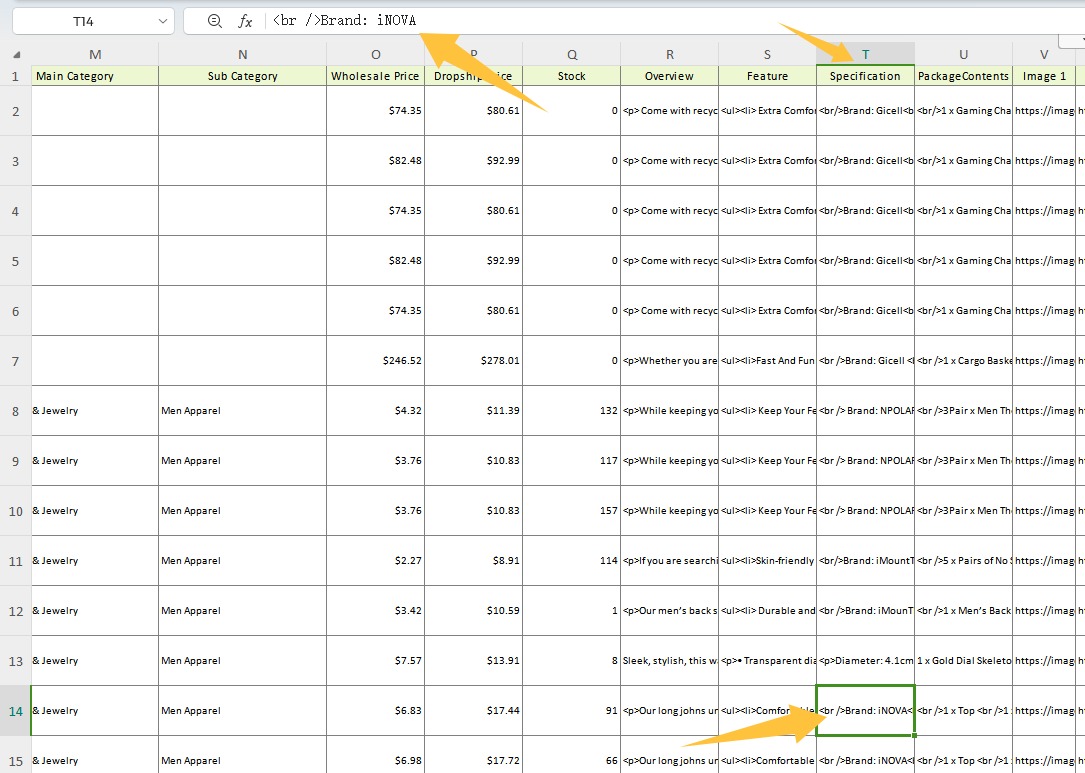This screenshot has height=773, width=1085.
Task: Select the '1 x Cargo Basket' package cell
Action: click(963, 360)
